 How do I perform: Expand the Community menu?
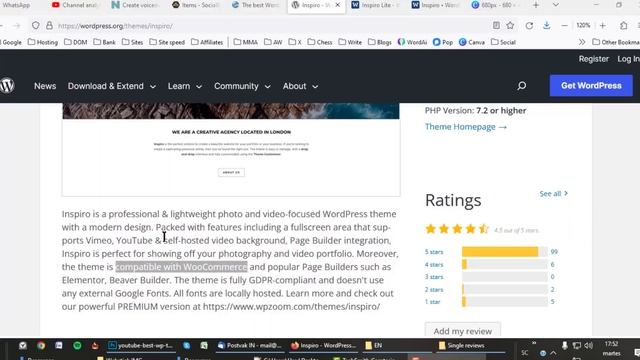click(242, 86)
